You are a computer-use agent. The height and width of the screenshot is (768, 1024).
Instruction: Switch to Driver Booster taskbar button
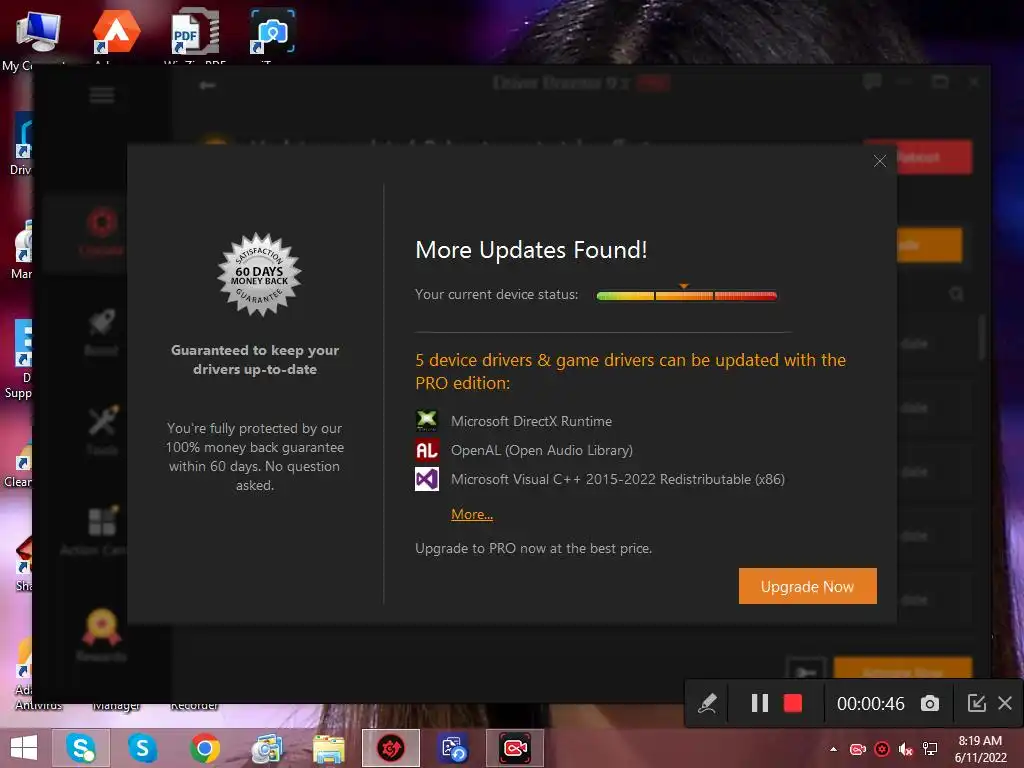point(391,748)
